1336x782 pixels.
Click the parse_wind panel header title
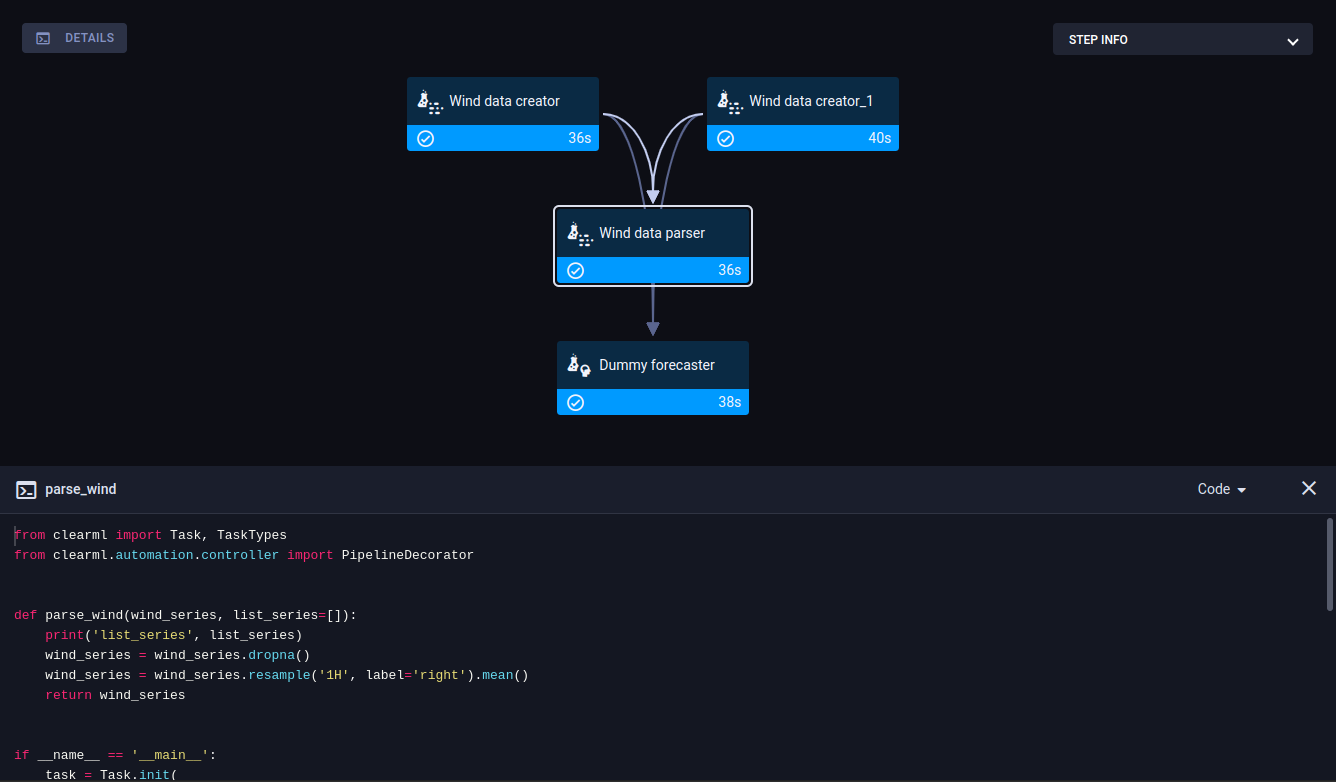[x=80, y=489]
